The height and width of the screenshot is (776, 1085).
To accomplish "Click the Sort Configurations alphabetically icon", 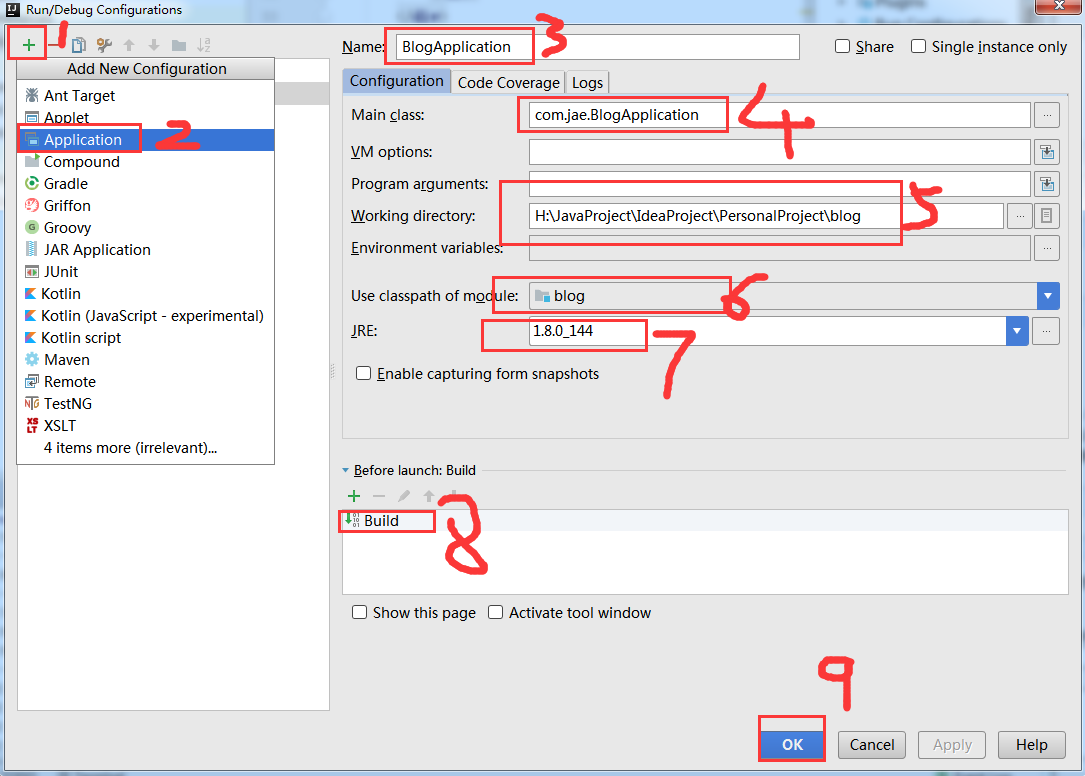I will (203, 45).
